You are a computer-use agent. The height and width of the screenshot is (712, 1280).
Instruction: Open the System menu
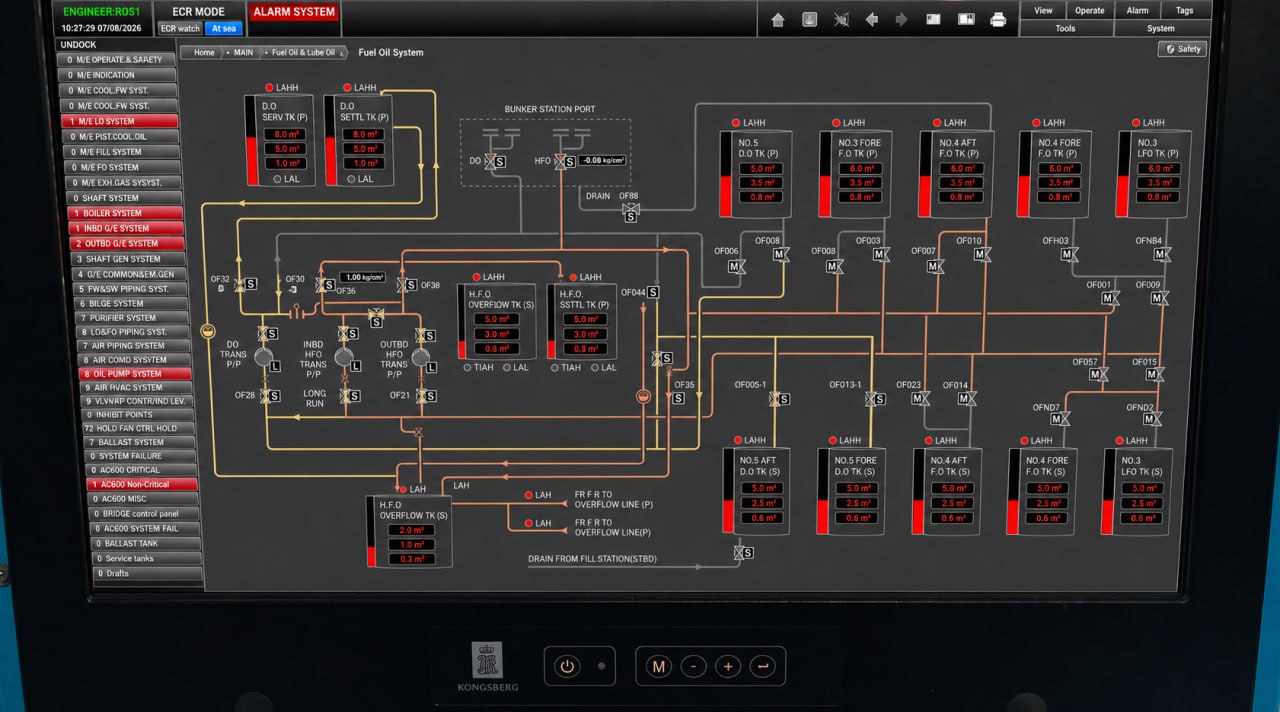[x=1161, y=28]
